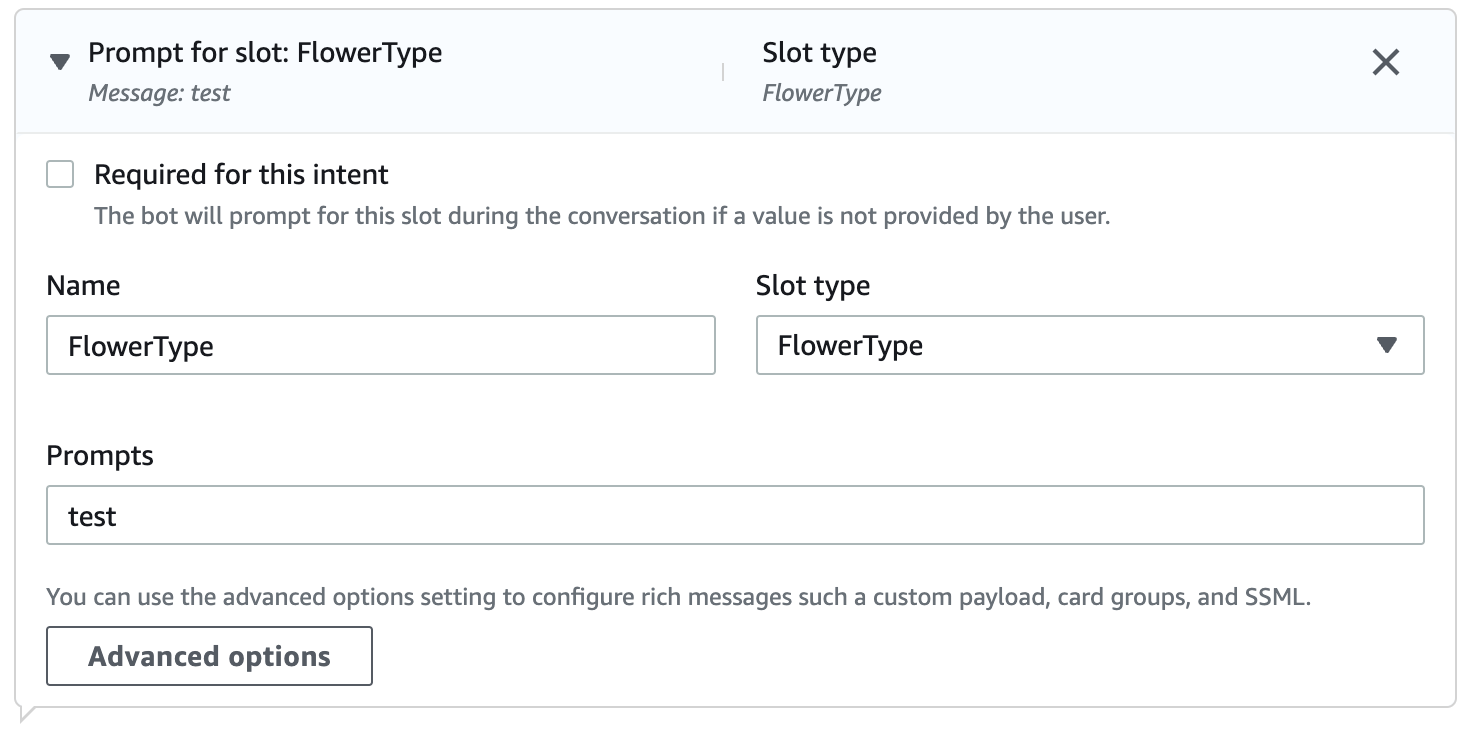Collapse the slot panel using the triangle icon
Viewport: 1480px width, 736px height.
tap(60, 63)
